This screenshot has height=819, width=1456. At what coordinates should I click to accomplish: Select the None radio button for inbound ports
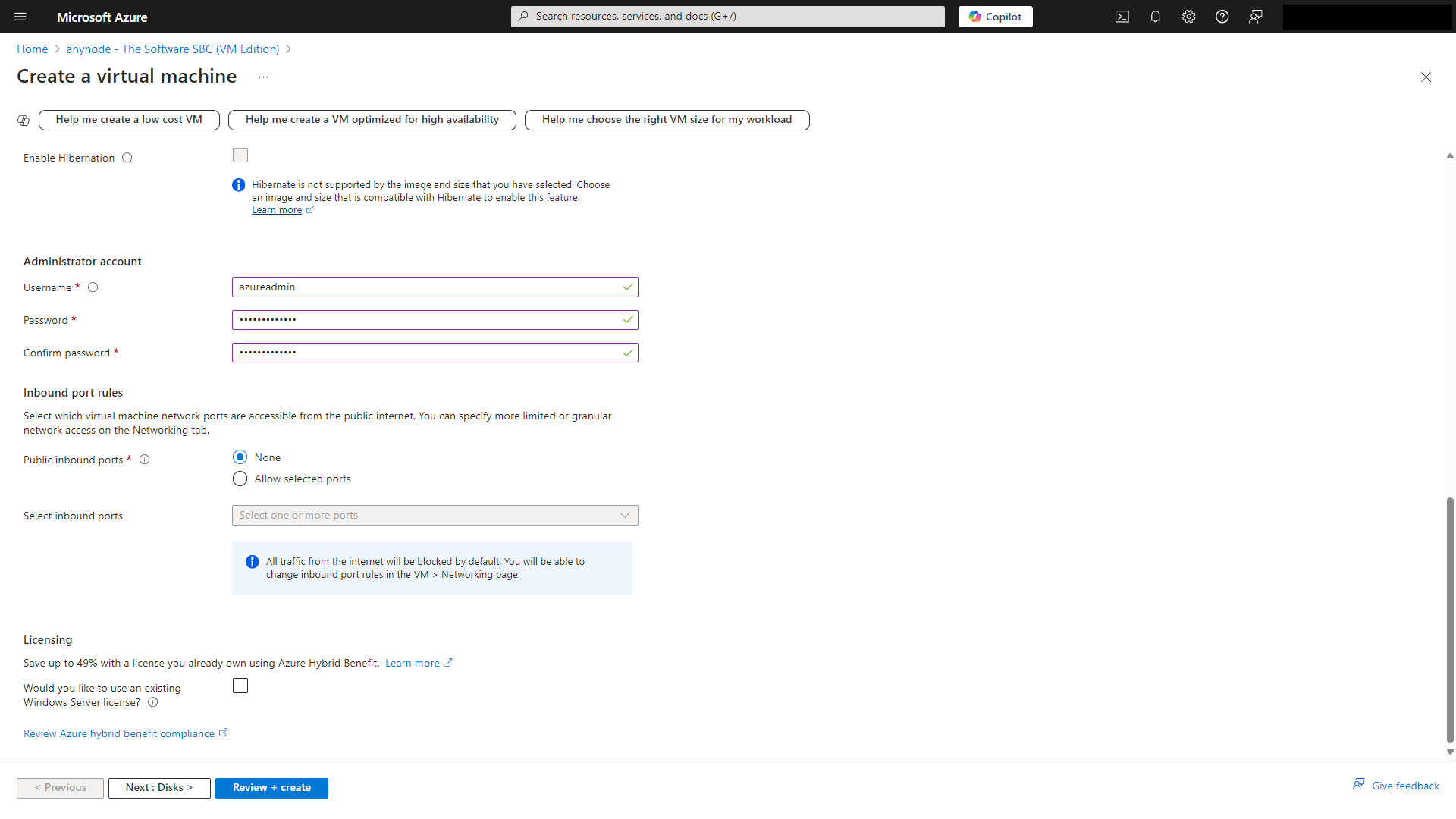pos(240,457)
